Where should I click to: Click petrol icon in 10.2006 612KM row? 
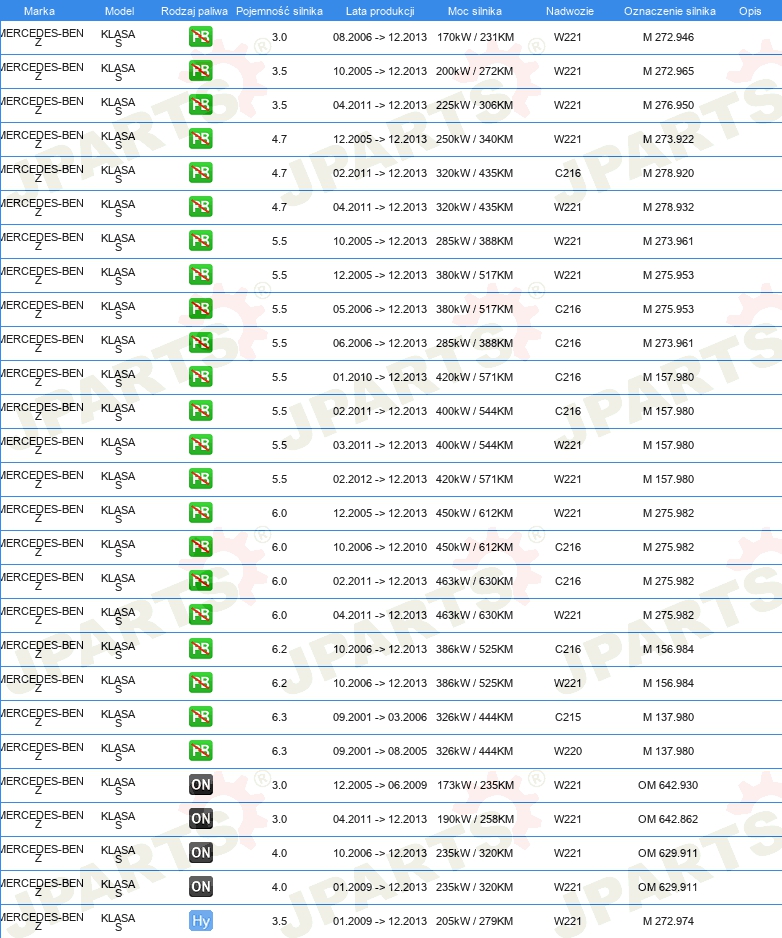coord(200,547)
